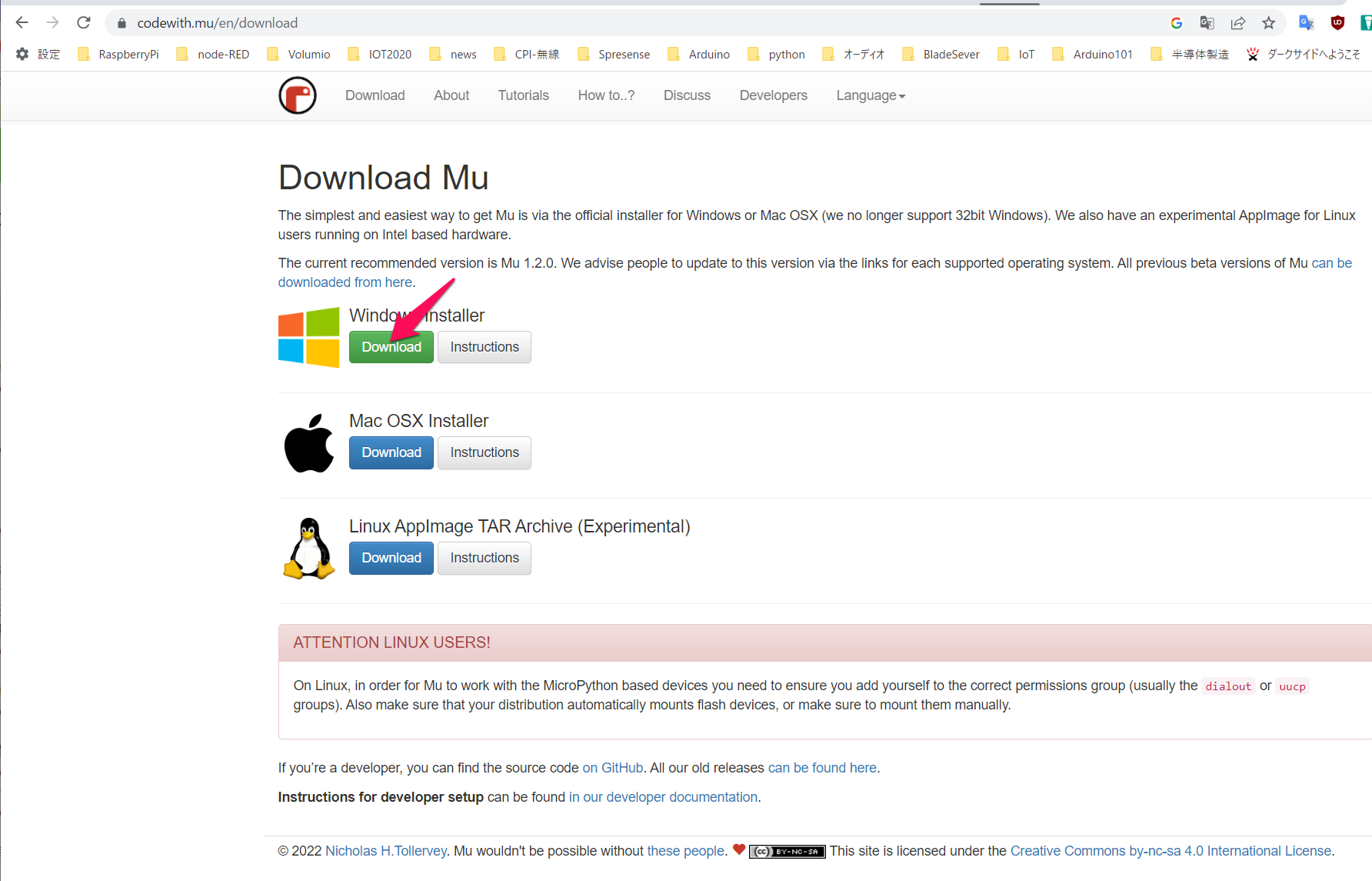The height and width of the screenshot is (881, 1372).
Task: View site info via the padlock icon
Action: 121,23
